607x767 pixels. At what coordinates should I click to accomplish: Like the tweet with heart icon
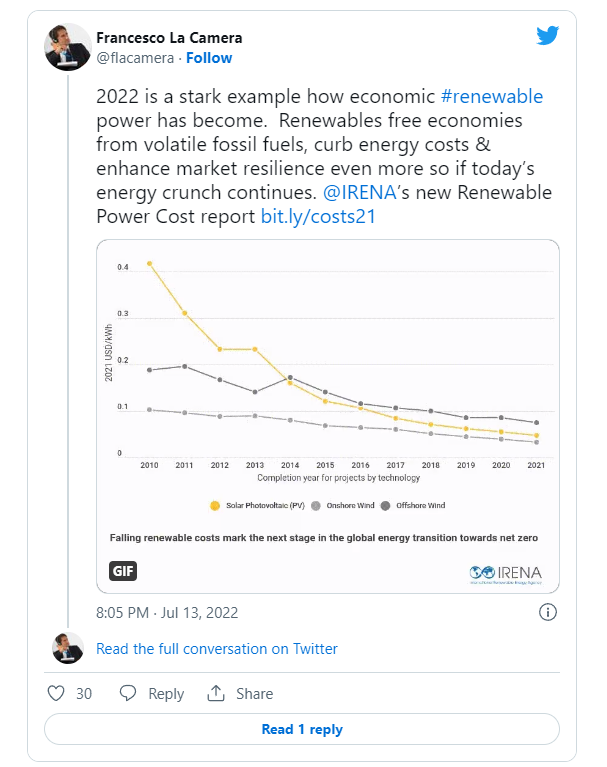coord(57,693)
